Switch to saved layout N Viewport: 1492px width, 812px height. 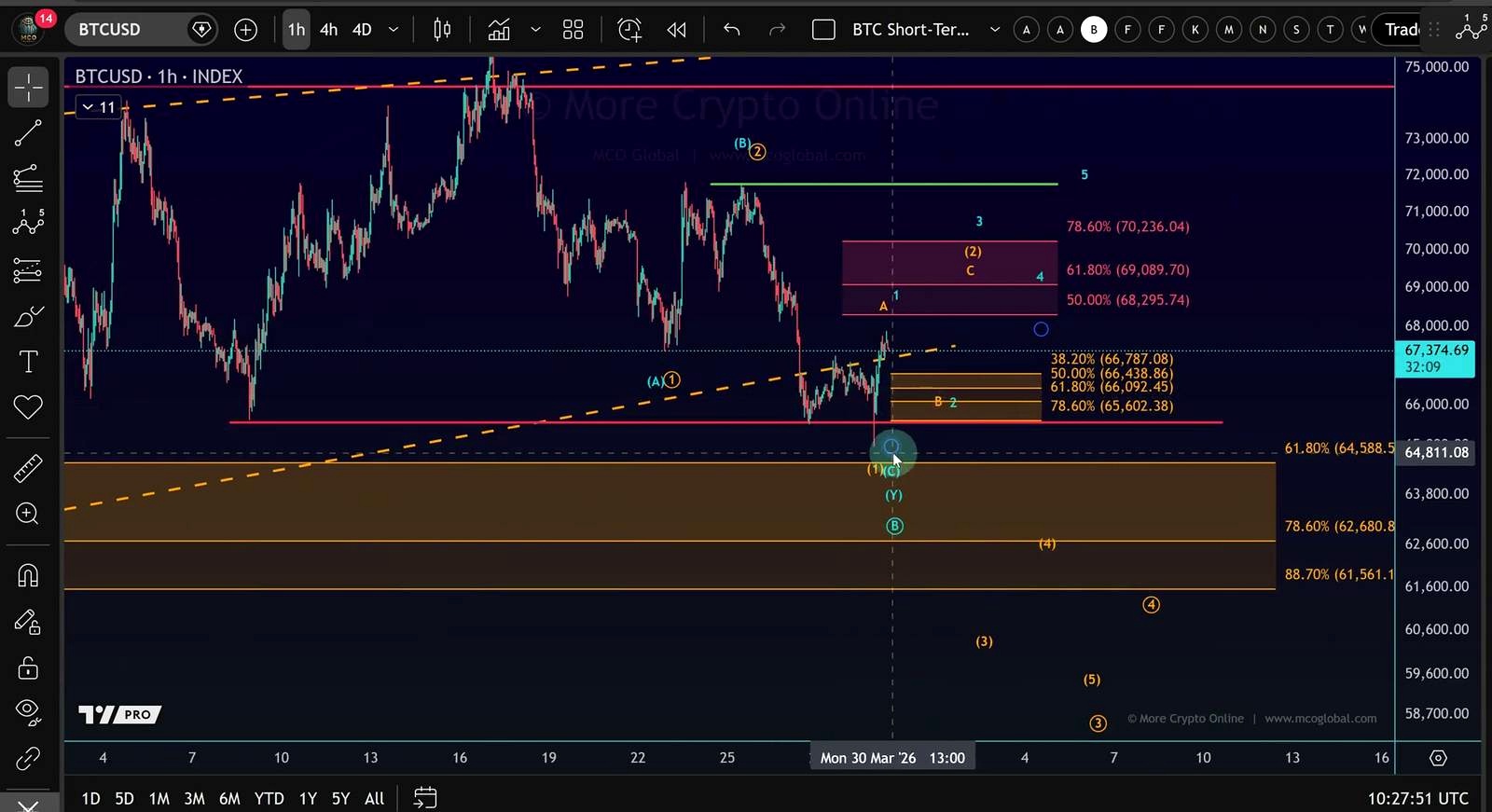tap(1263, 30)
